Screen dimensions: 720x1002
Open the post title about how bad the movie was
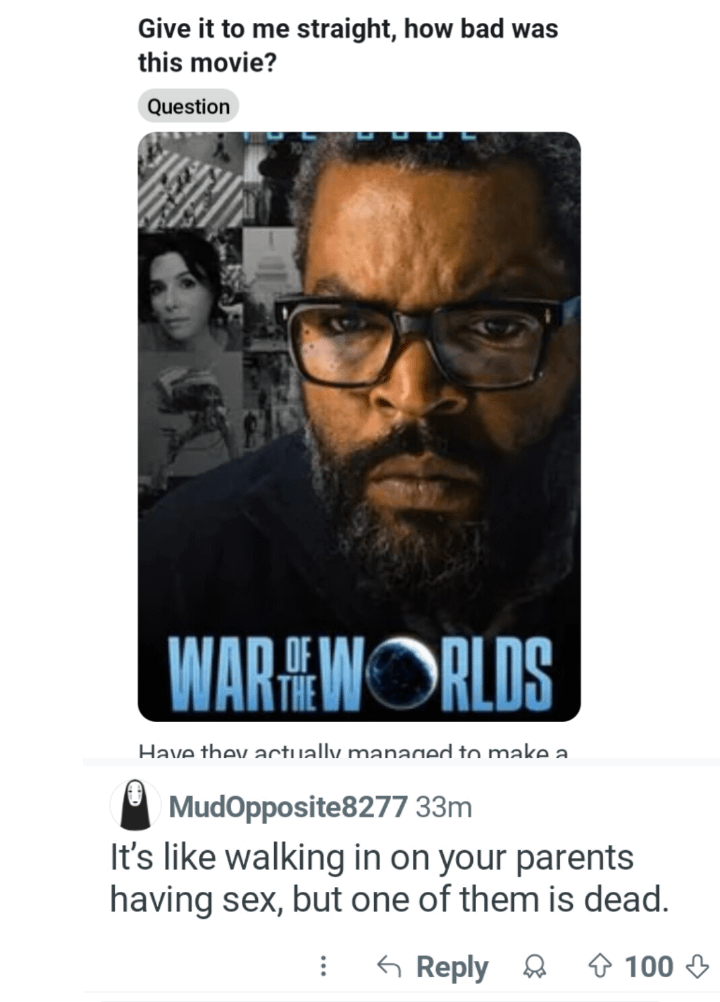[348, 46]
